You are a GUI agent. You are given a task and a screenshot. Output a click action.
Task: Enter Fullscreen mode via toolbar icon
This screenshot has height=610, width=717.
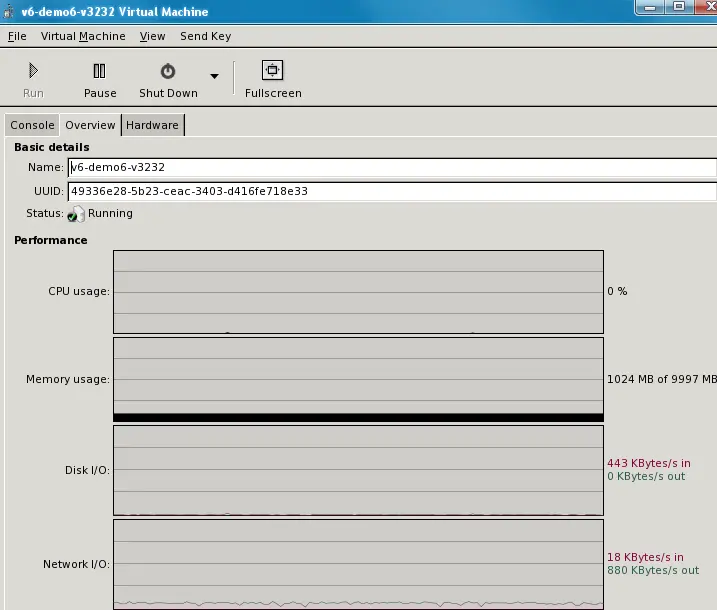(x=273, y=70)
